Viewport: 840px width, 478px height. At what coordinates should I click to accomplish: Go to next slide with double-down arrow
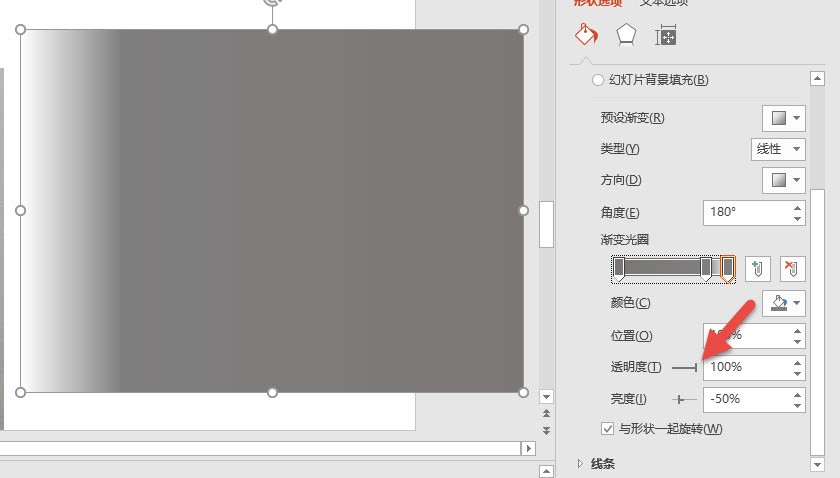click(x=546, y=430)
